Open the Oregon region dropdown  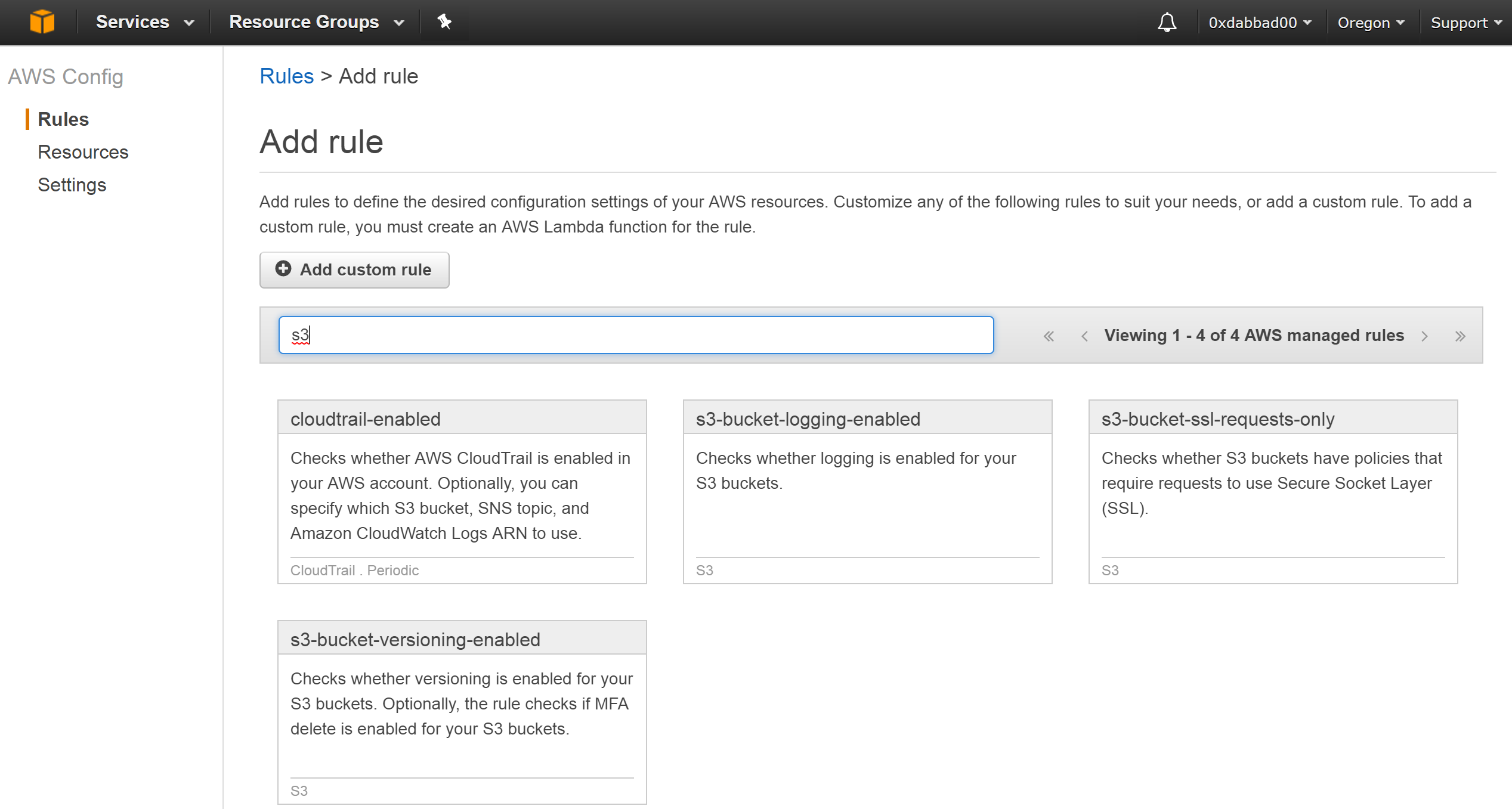click(x=1371, y=23)
